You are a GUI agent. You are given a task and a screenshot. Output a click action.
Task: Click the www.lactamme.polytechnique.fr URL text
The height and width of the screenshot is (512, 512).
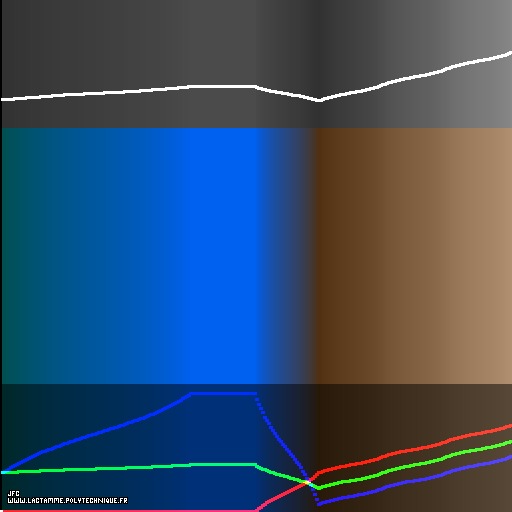click(x=67, y=501)
